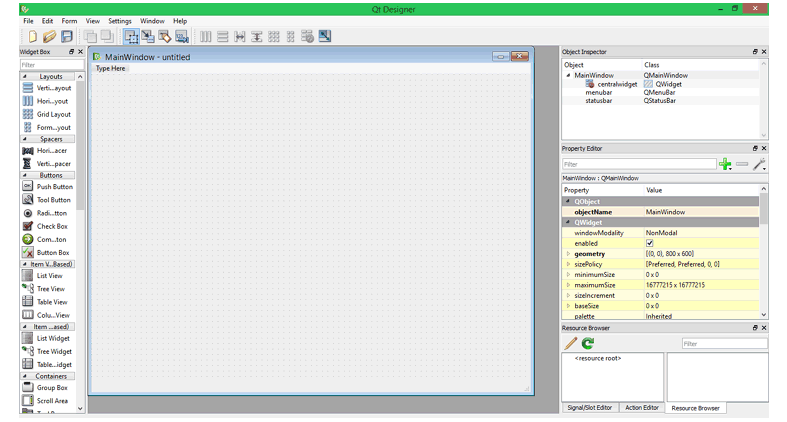Viewport: 787px width, 422px height.
Task: Close the Property Editor panel
Action: click(x=764, y=149)
